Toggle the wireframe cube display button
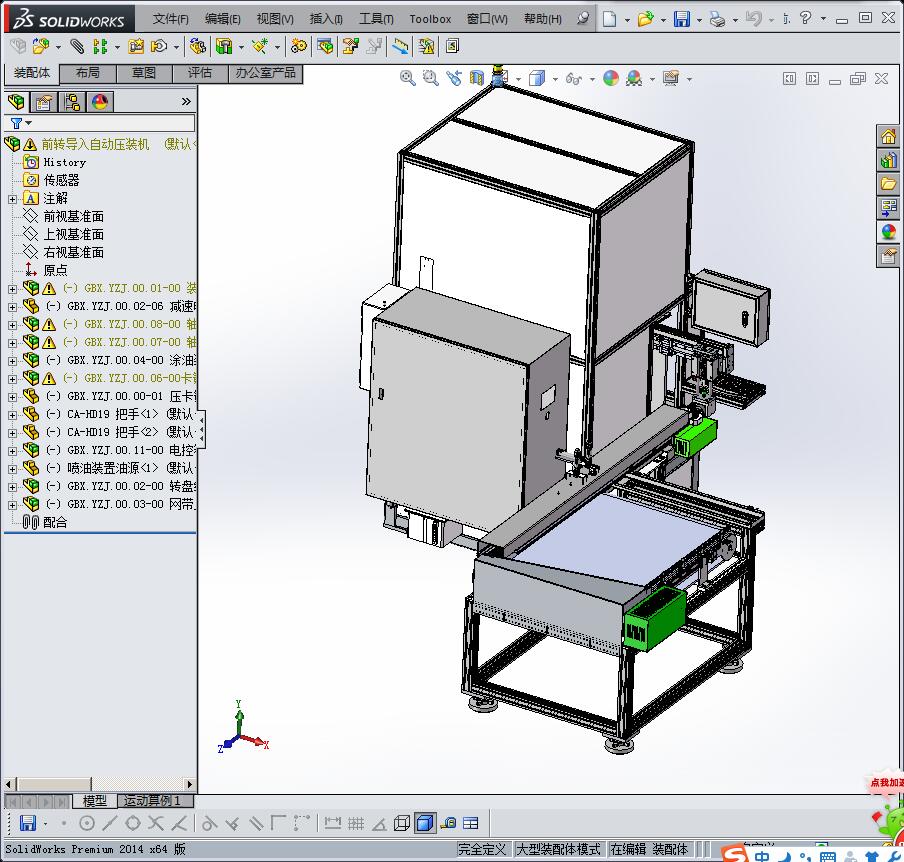This screenshot has height=862, width=904. [401, 823]
